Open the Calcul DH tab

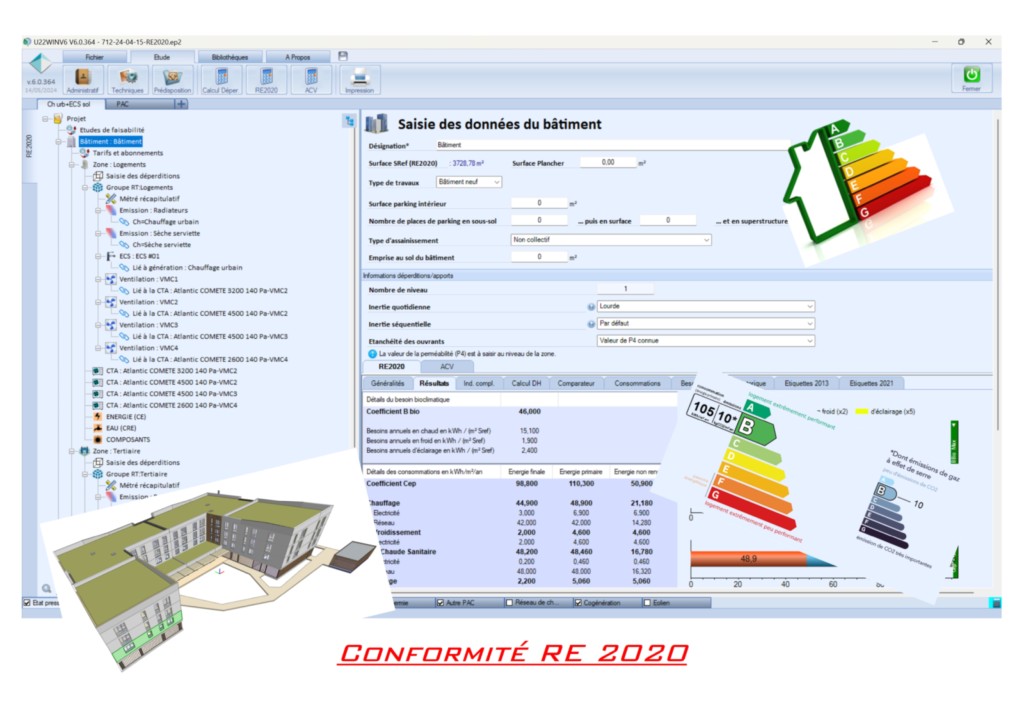(526, 383)
